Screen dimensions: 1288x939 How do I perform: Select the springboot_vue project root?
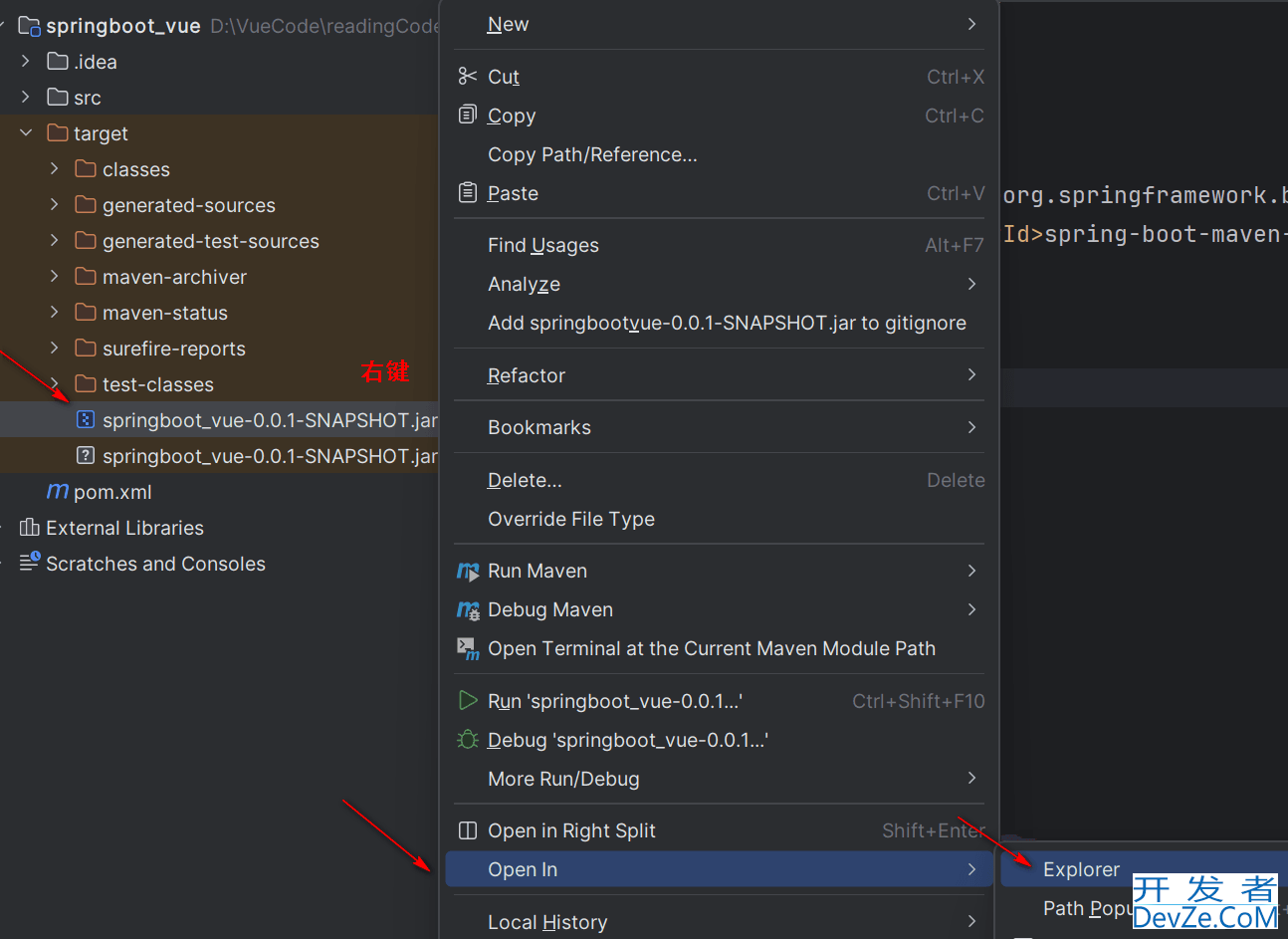point(123,26)
